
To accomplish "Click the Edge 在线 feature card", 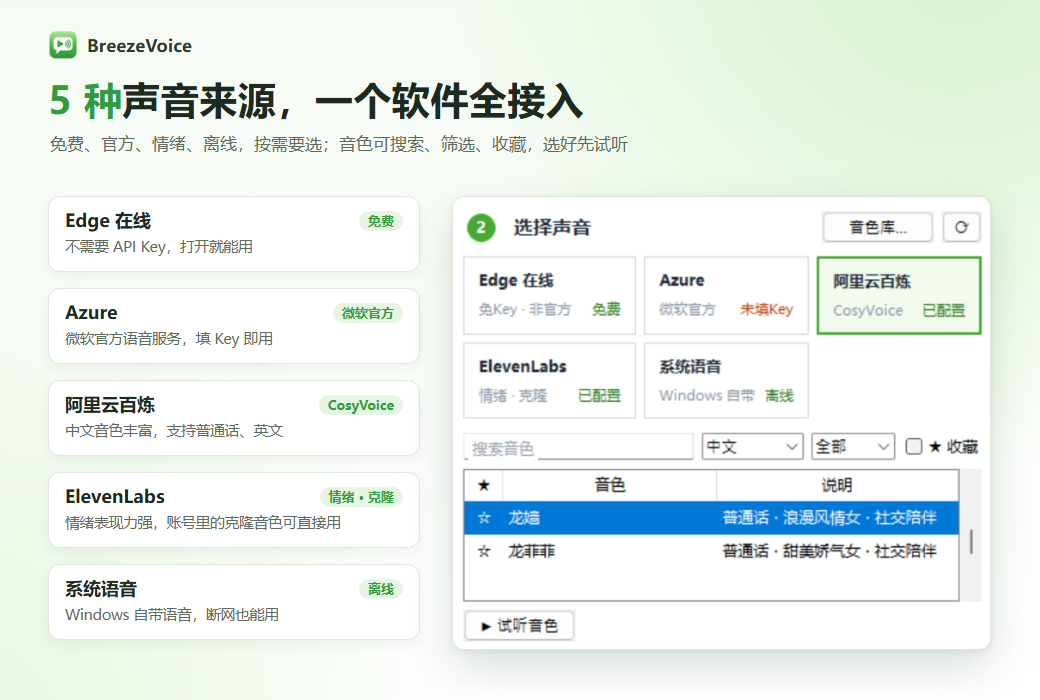I will pyautogui.click(x=233, y=234).
